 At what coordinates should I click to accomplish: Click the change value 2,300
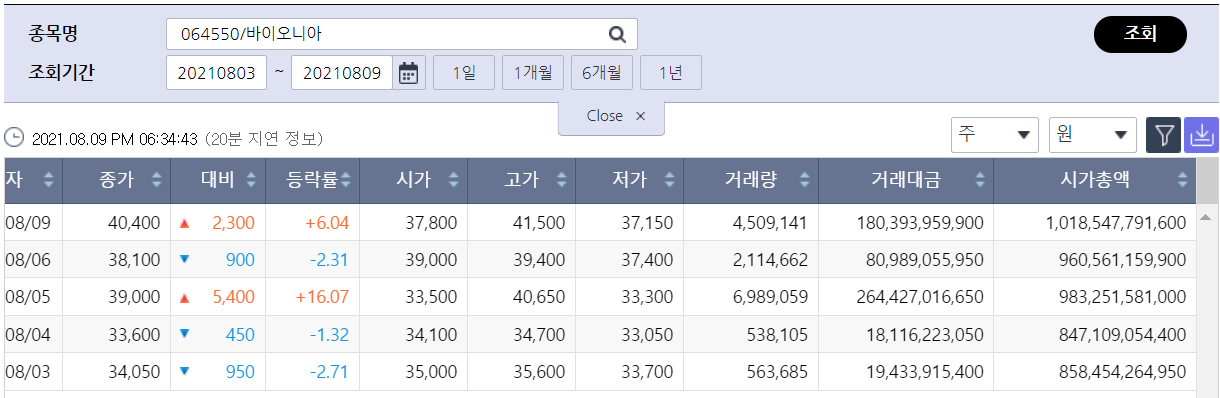coord(233,222)
